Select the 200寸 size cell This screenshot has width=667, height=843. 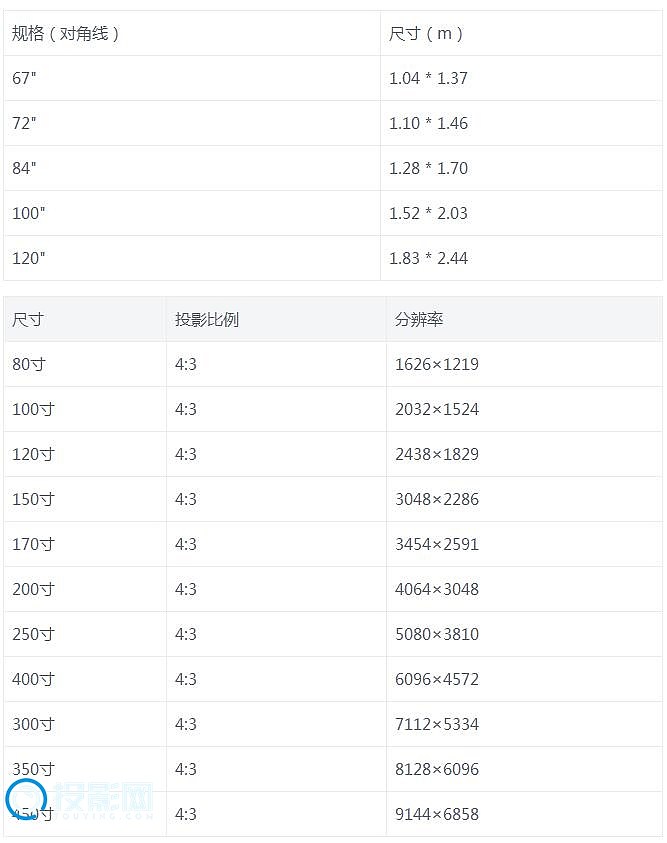pos(33,589)
